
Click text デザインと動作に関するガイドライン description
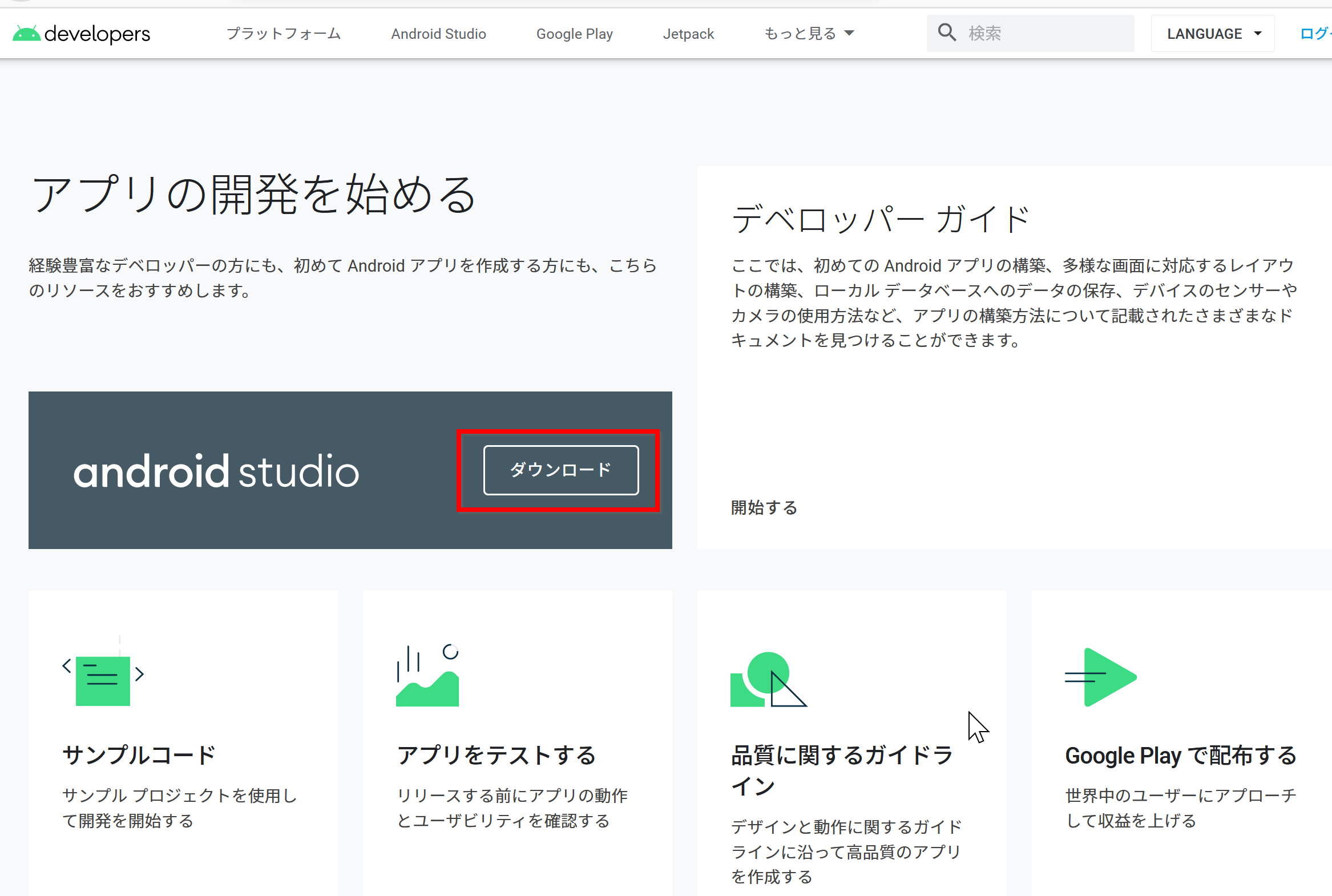[x=847, y=851]
